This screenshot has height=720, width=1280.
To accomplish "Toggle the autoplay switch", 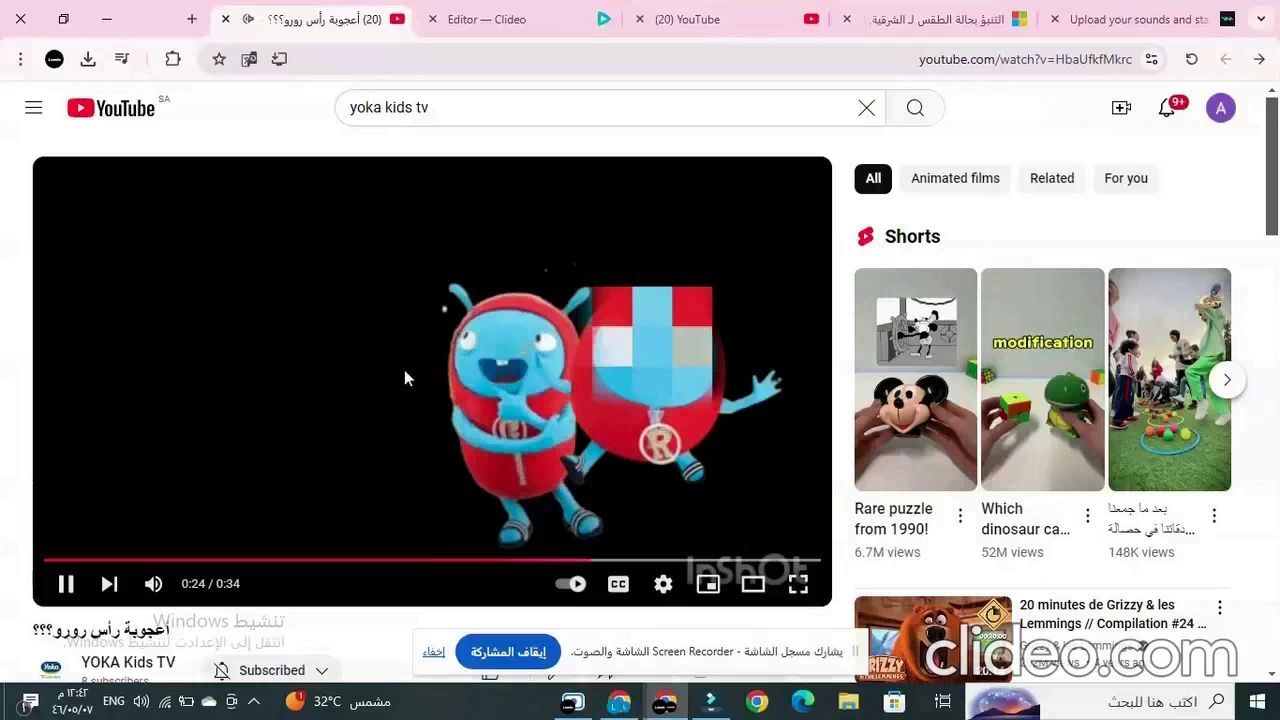I will (571, 584).
